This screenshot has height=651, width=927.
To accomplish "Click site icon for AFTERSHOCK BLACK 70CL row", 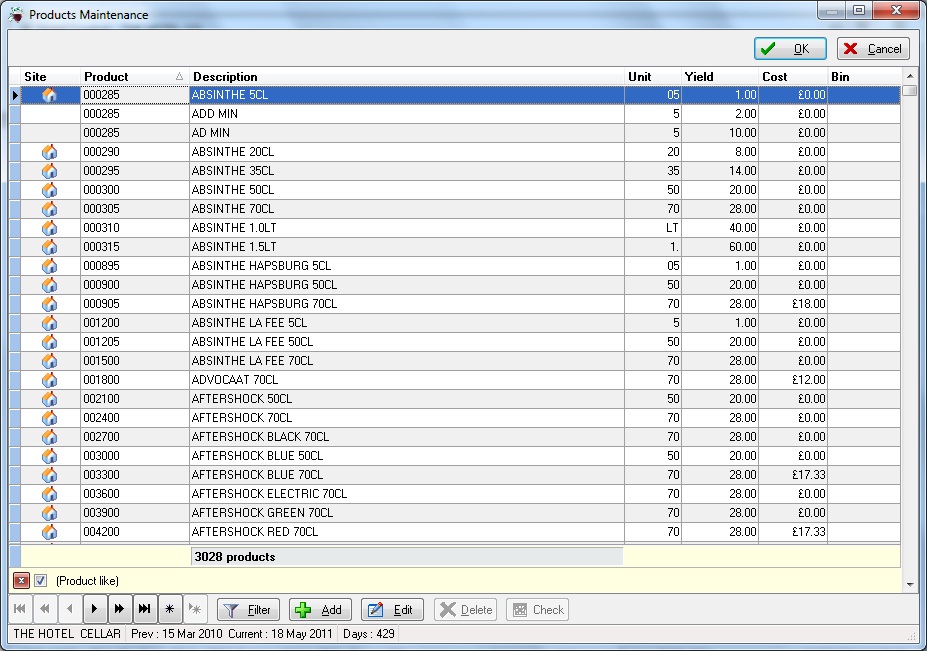I will tap(50, 436).
